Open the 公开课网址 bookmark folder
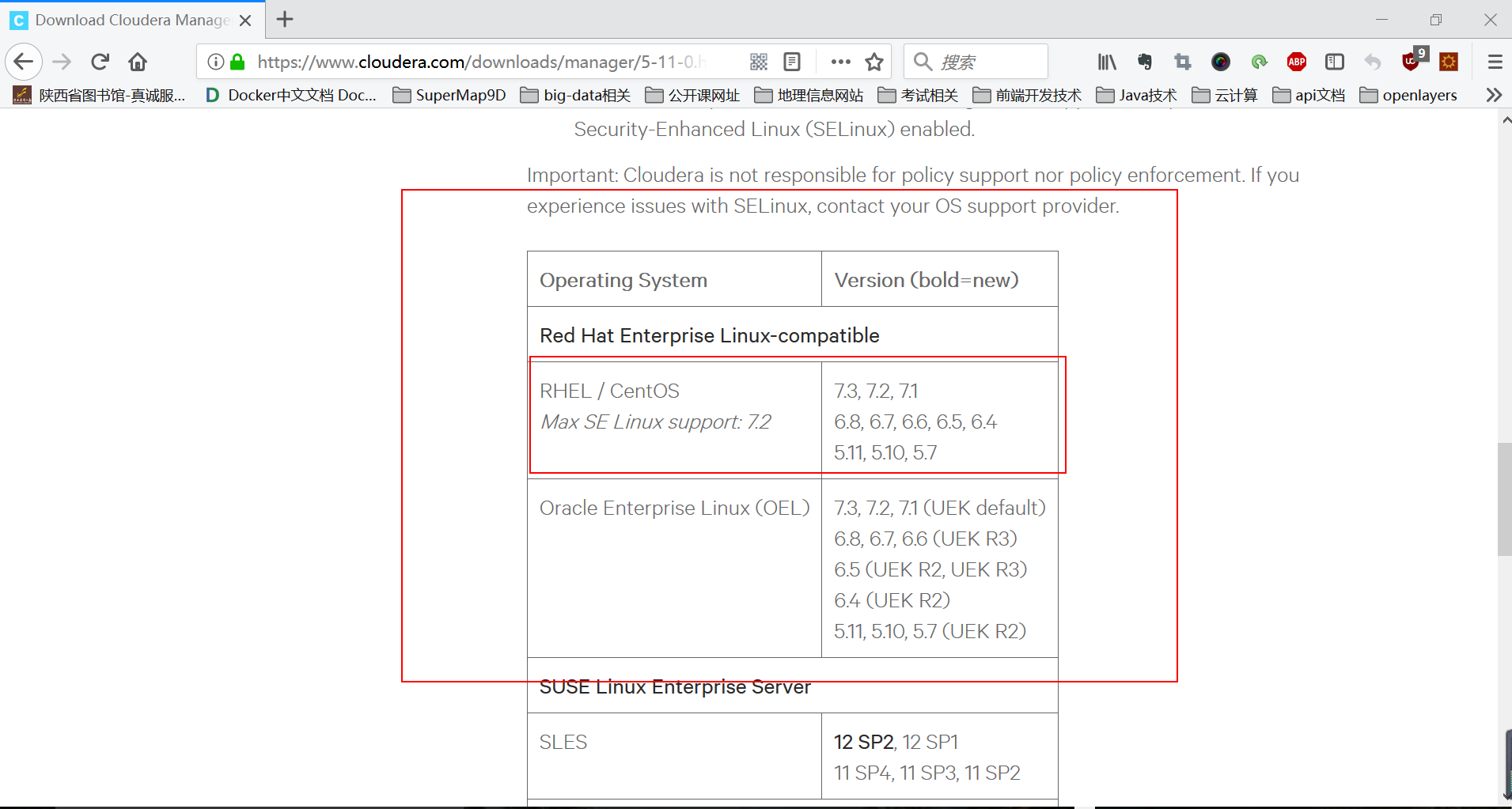Screen dimensions: 1512x809 [x=692, y=95]
